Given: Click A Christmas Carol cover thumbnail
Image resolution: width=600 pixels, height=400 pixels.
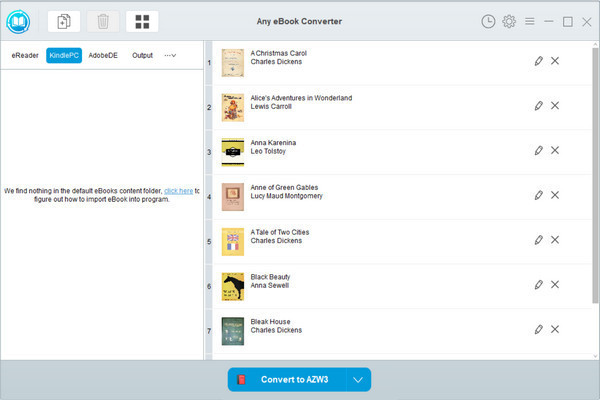Looking at the screenshot, I should click(233, 63).
